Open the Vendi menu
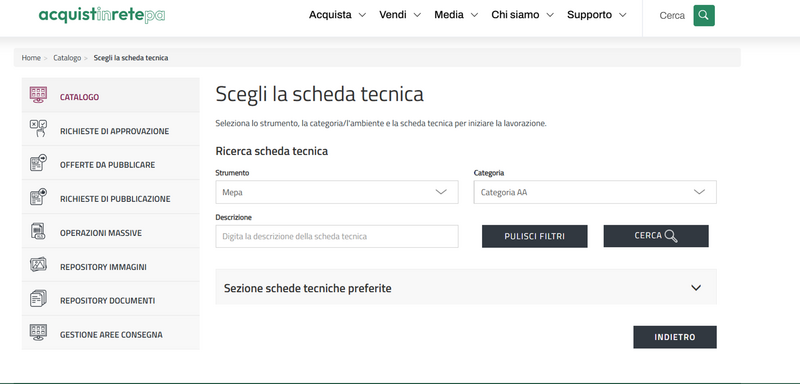Viewport: 800px width, 384px height. 400,15
